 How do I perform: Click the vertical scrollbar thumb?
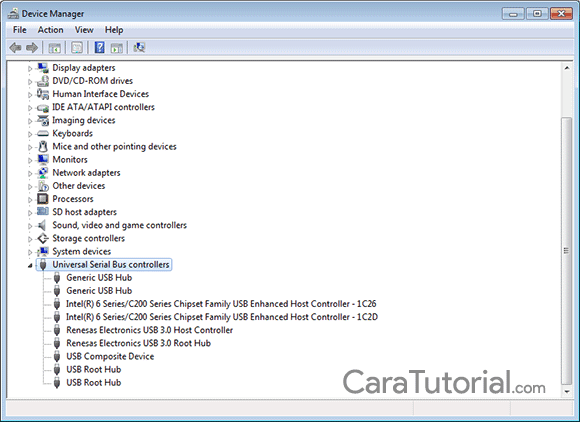click(567, 251)
